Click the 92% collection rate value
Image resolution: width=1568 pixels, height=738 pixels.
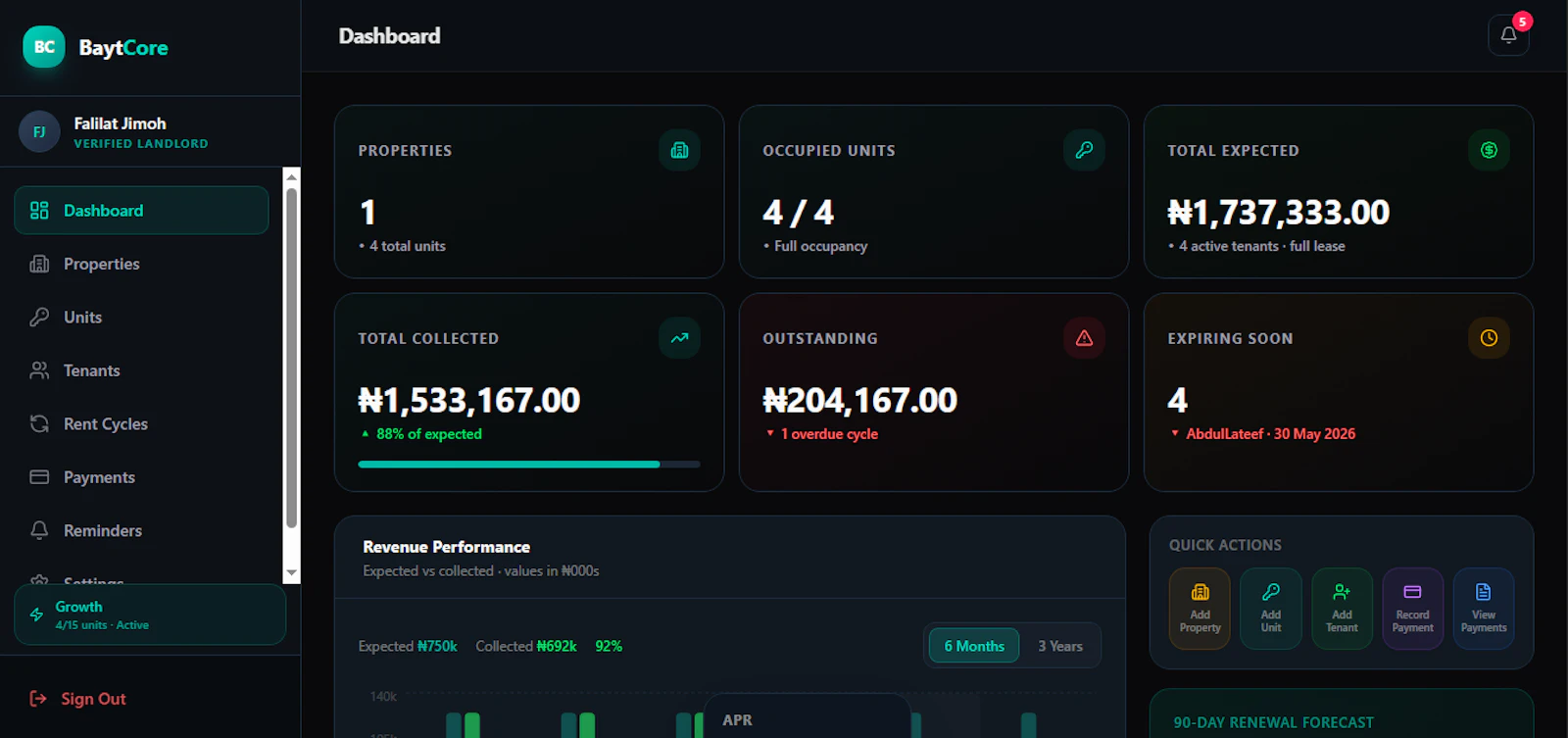click(x=609, y=647)
